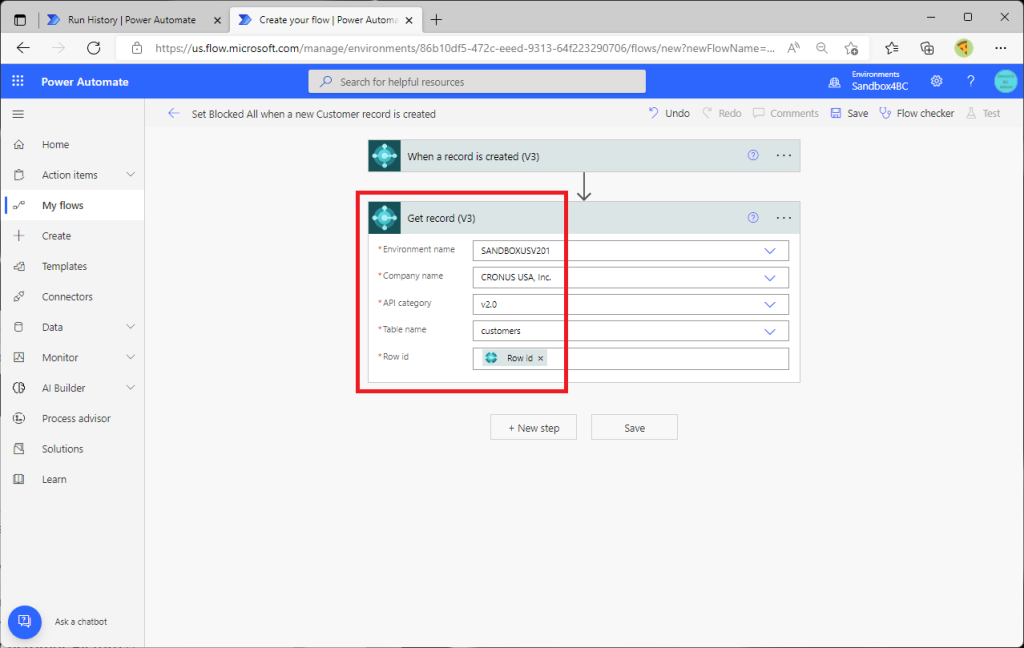Open the app launcher waffle icon
This screenshot has width=1024, height=648.
18,81
